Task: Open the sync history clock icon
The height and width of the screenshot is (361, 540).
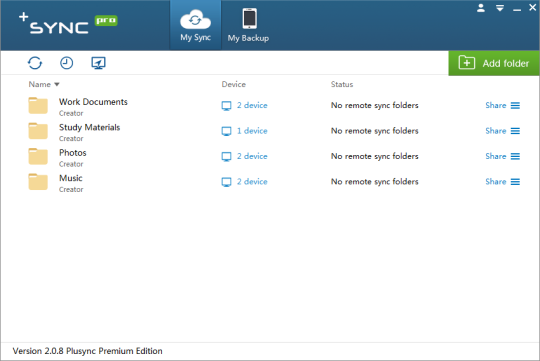Action: tap(66, 63)
